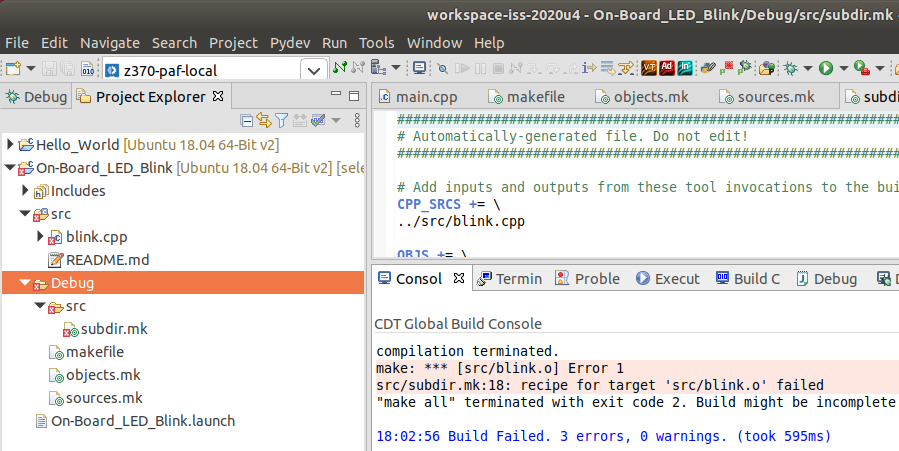Collapse the selected Debug folder
Screen dimensions: 899x451
[25, 283]
